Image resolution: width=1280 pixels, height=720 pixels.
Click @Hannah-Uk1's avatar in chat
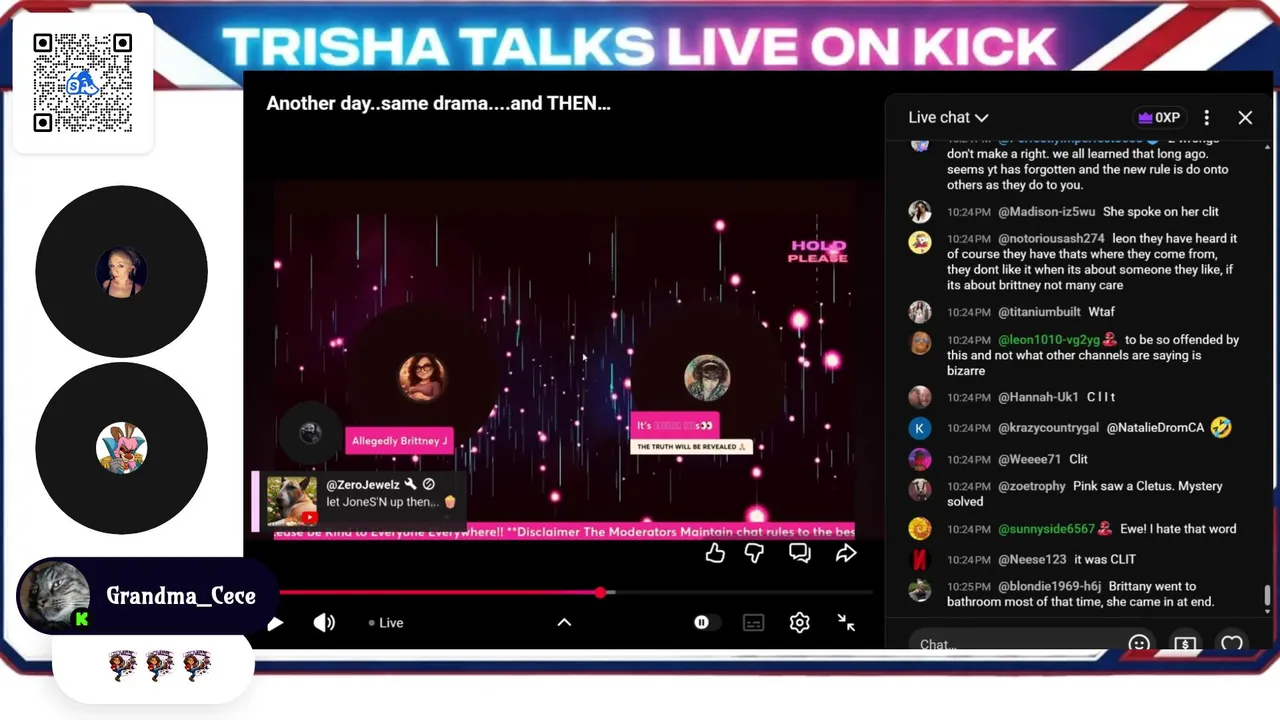click(x=920, y=397)
